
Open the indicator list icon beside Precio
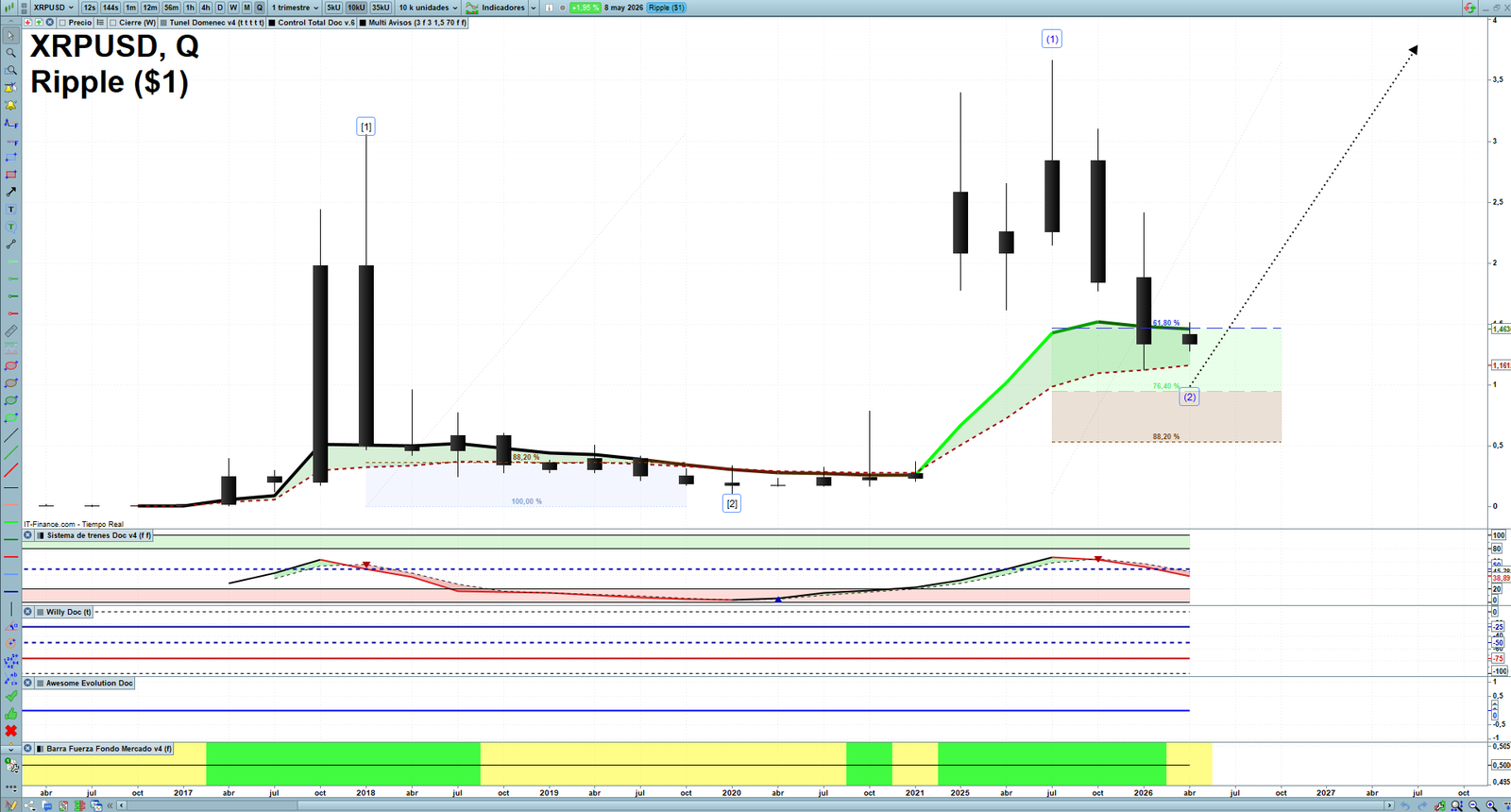100,23
